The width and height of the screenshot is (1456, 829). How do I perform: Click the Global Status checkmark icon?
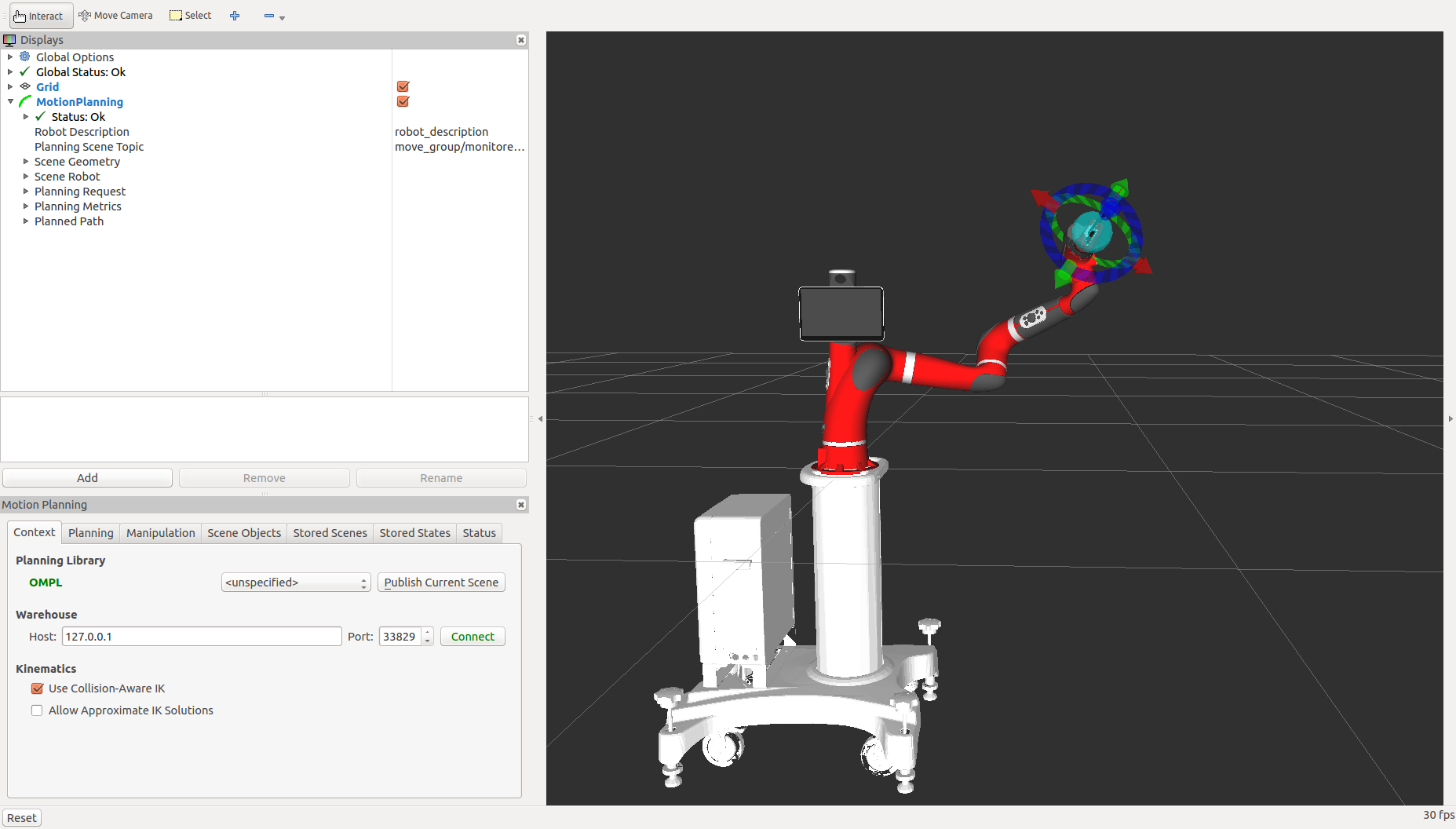(25, 71)
